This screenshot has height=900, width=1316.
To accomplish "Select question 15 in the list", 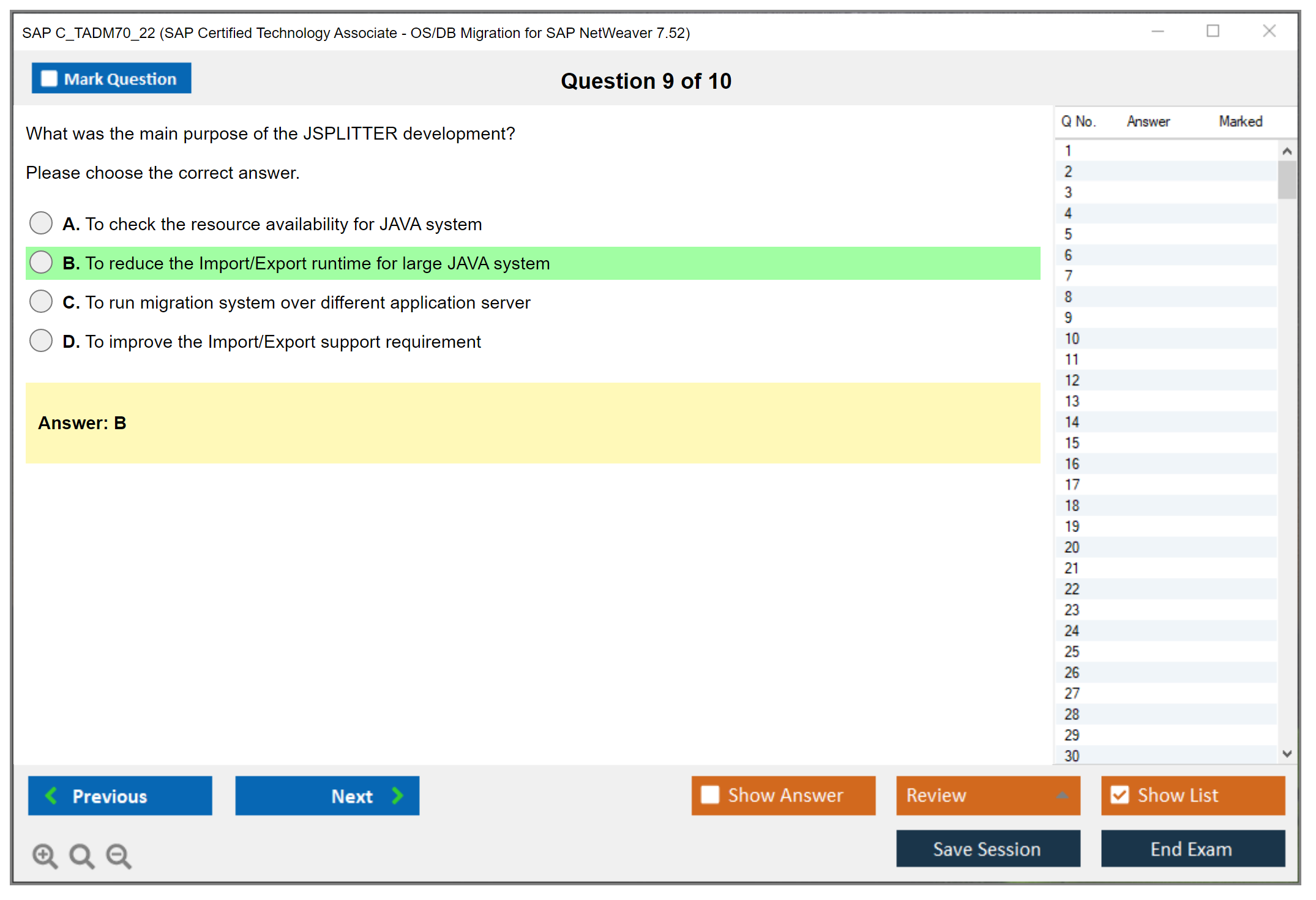I will (x=1072, y=443).
